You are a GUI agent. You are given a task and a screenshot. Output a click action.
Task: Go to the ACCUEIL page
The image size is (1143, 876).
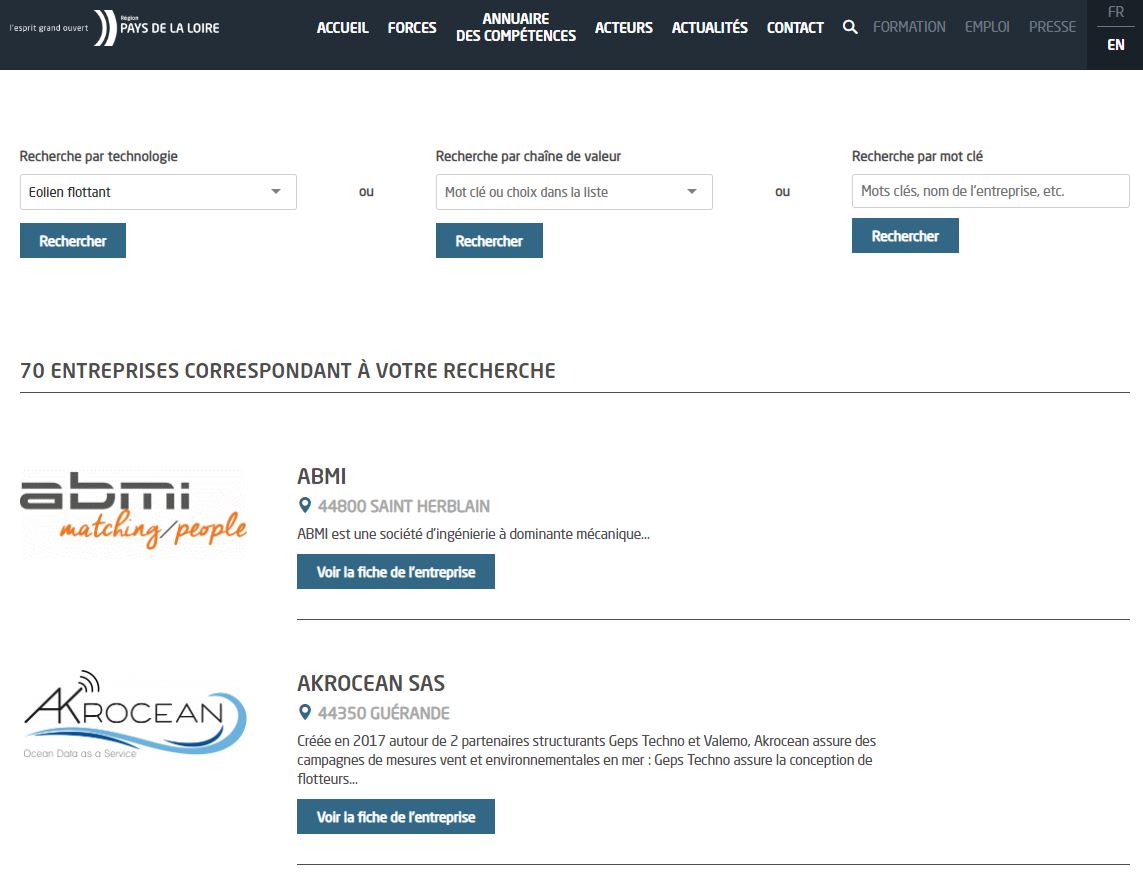tap(343, 28)
